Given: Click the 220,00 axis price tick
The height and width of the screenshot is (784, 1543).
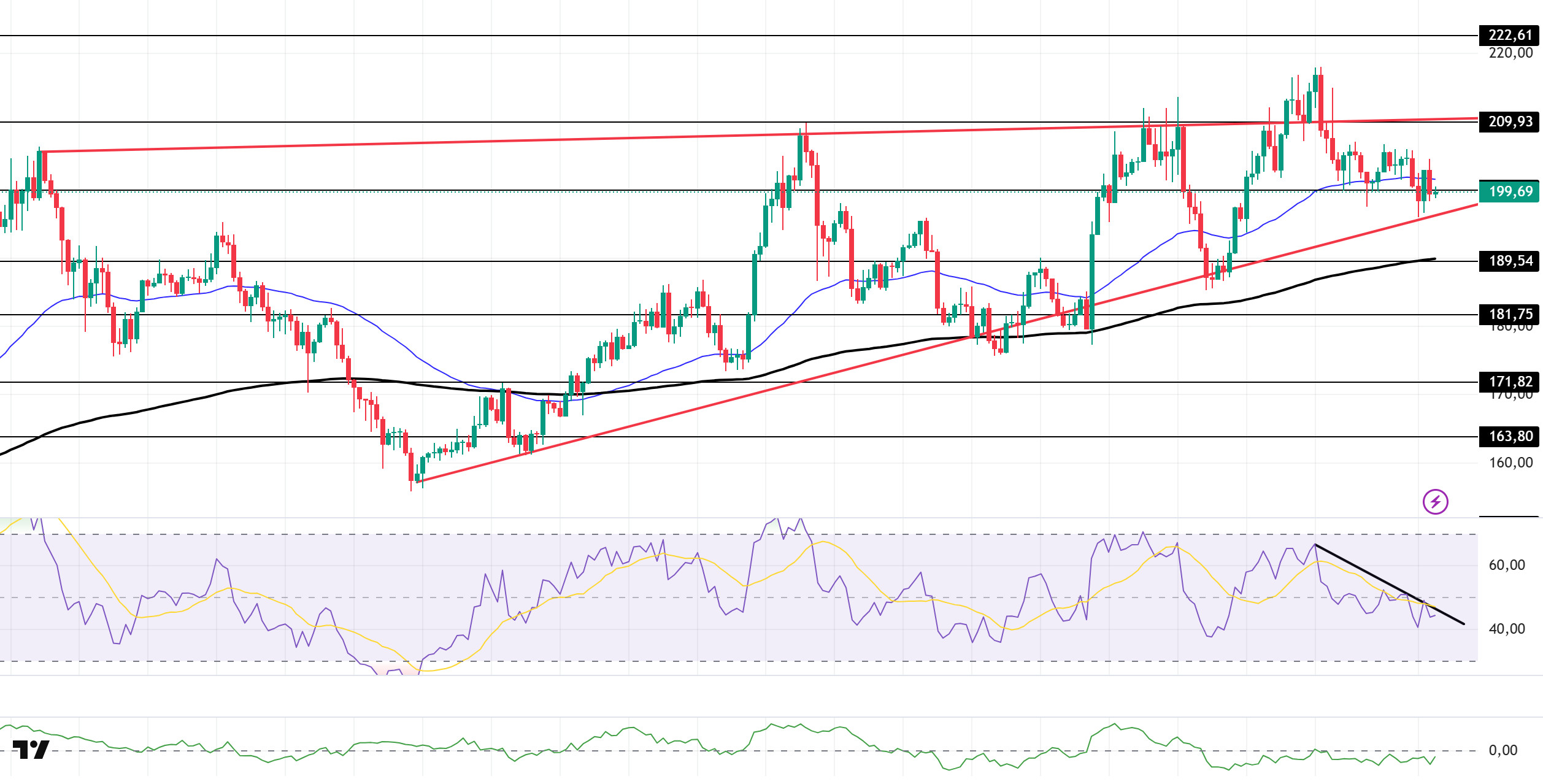Looking at the screenshot, I should (x=1510, y=53).
